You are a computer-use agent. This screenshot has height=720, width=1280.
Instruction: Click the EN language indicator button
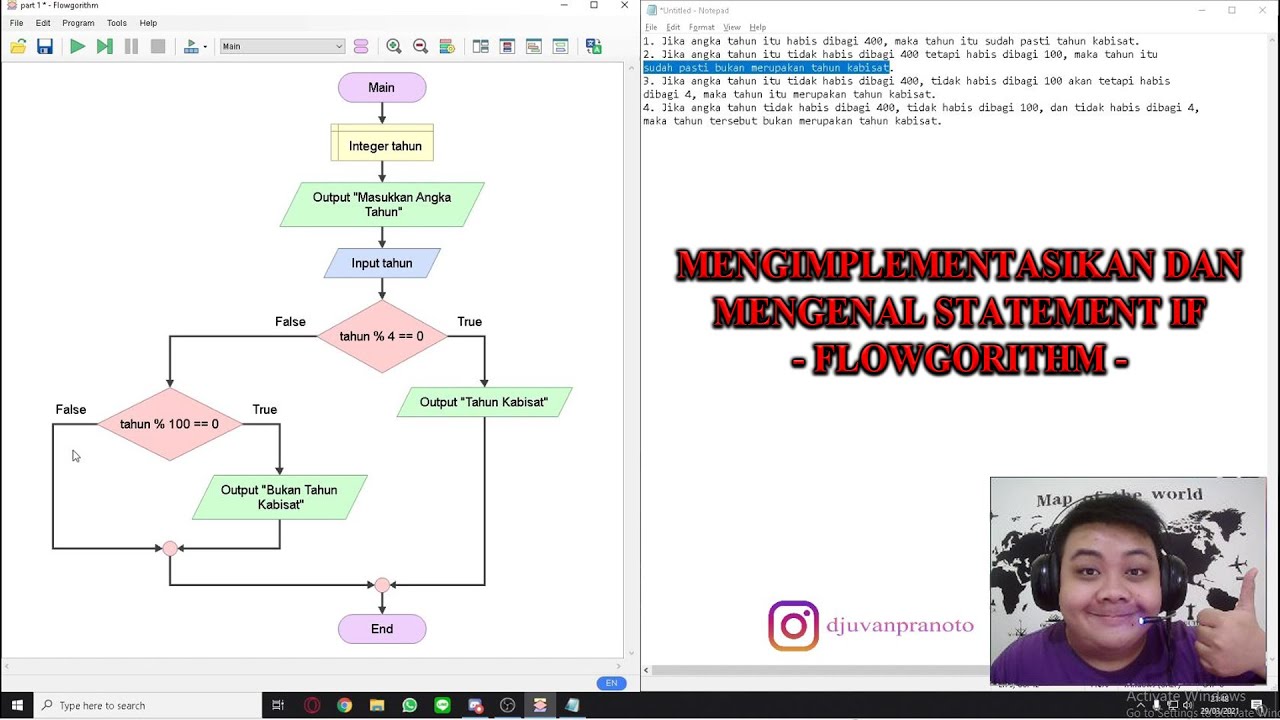(x=611, y=683)
